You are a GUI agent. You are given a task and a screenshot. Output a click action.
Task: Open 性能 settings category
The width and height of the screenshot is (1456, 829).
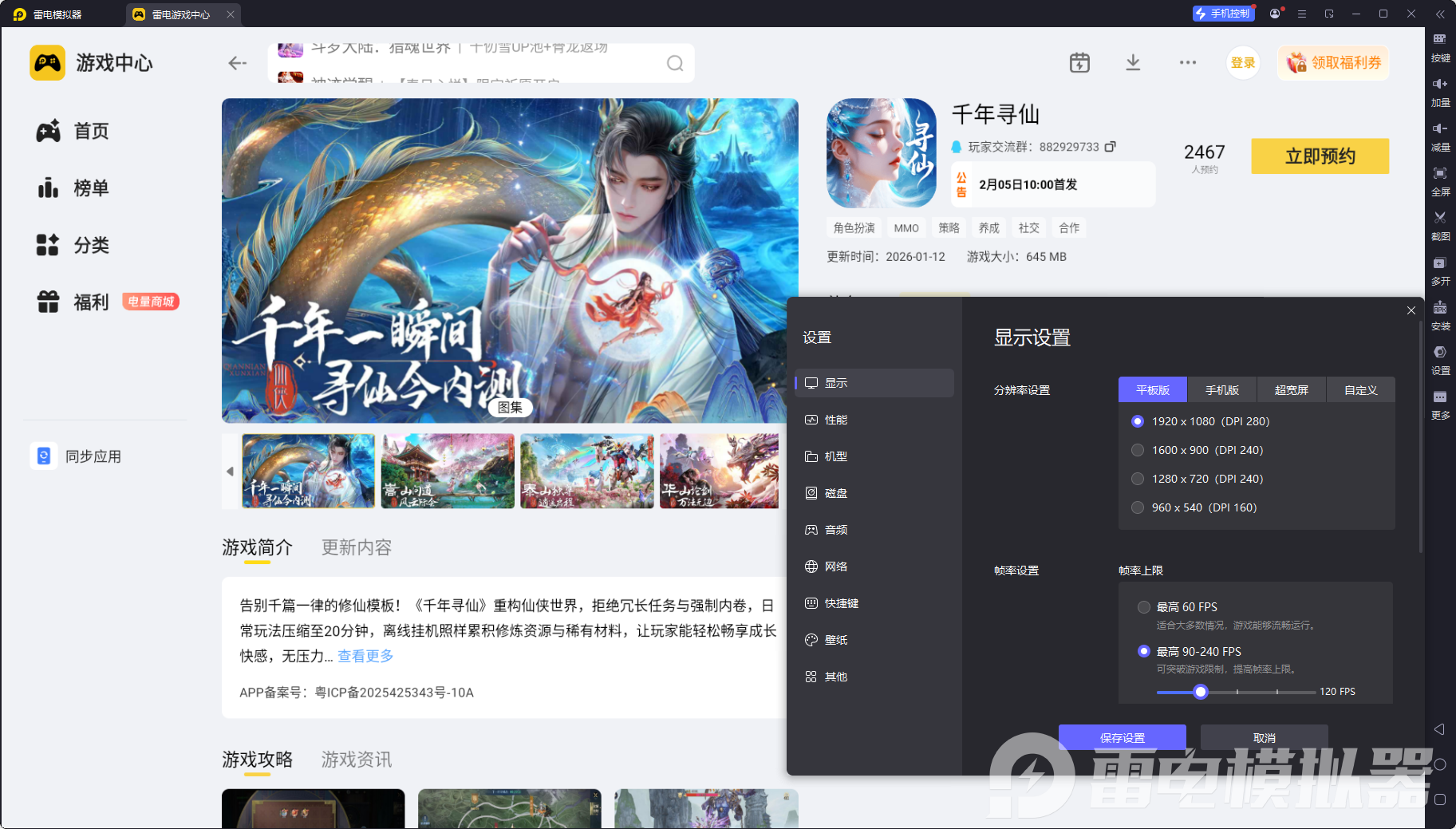tap(874, 420)
